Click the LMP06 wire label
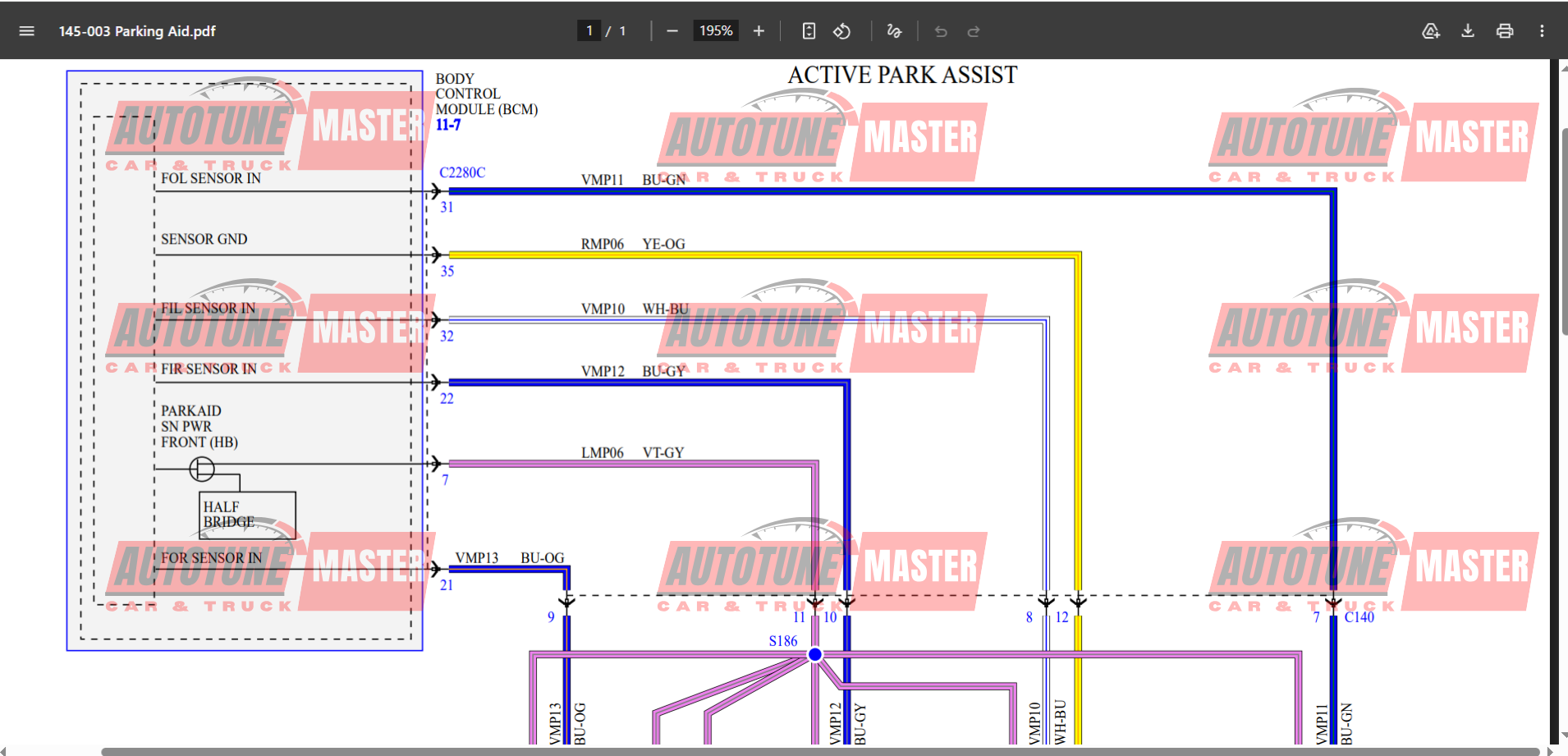The width and height of the screenshot is (1568, 756). [603, 452]
